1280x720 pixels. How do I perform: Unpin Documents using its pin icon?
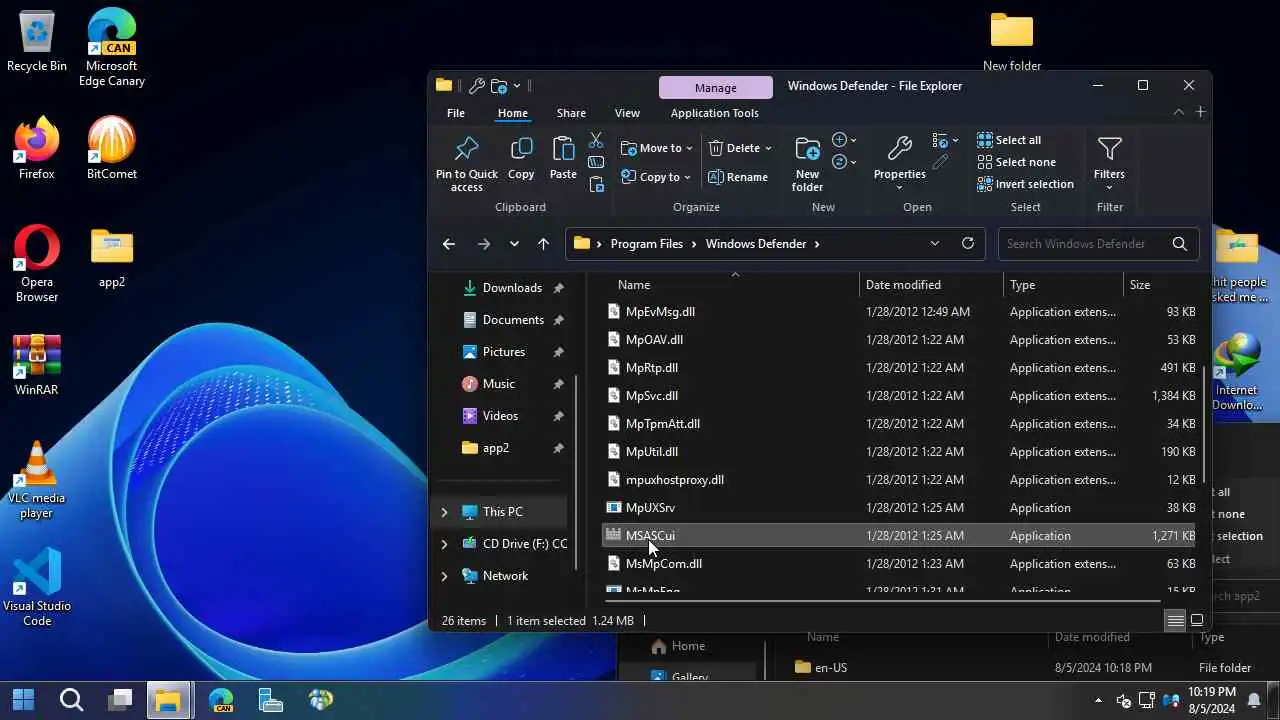click(x=558, y=320)
